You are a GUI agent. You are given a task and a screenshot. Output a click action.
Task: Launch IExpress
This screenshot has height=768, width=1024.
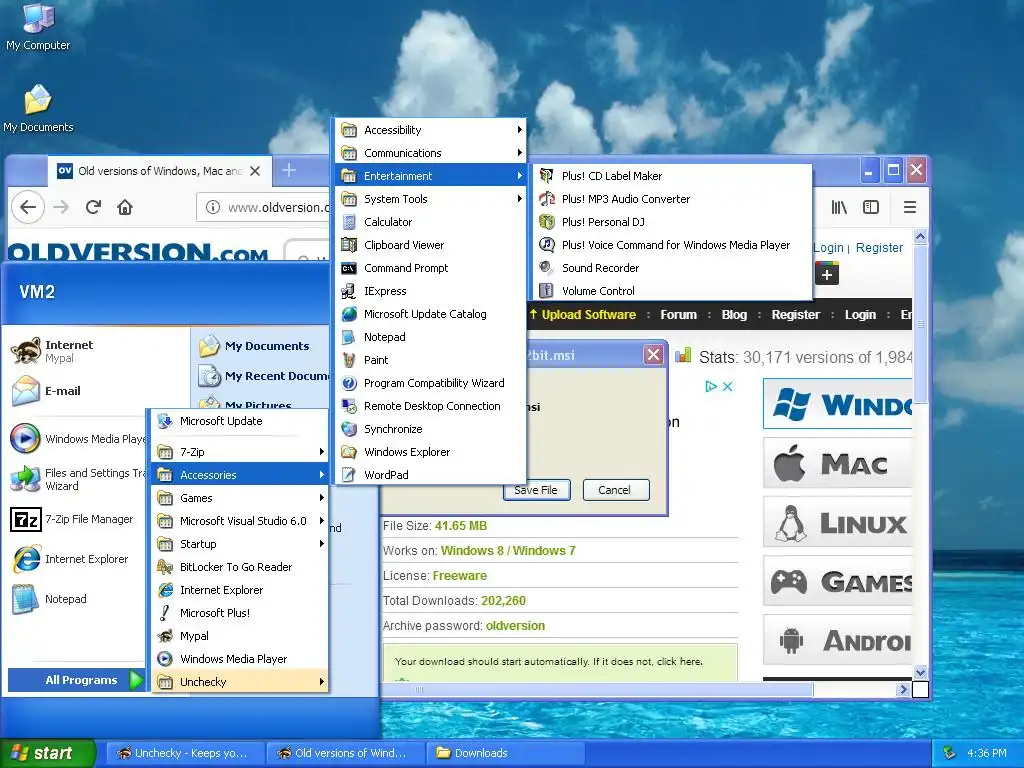(431, 291)
